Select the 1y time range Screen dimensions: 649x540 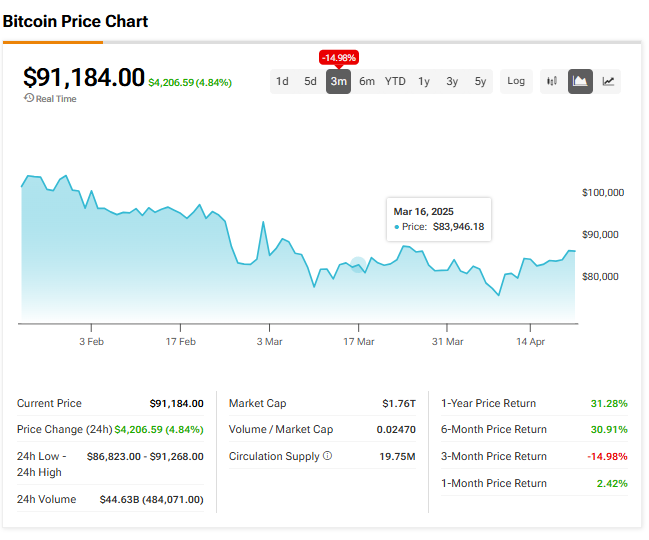pos(423,81)
